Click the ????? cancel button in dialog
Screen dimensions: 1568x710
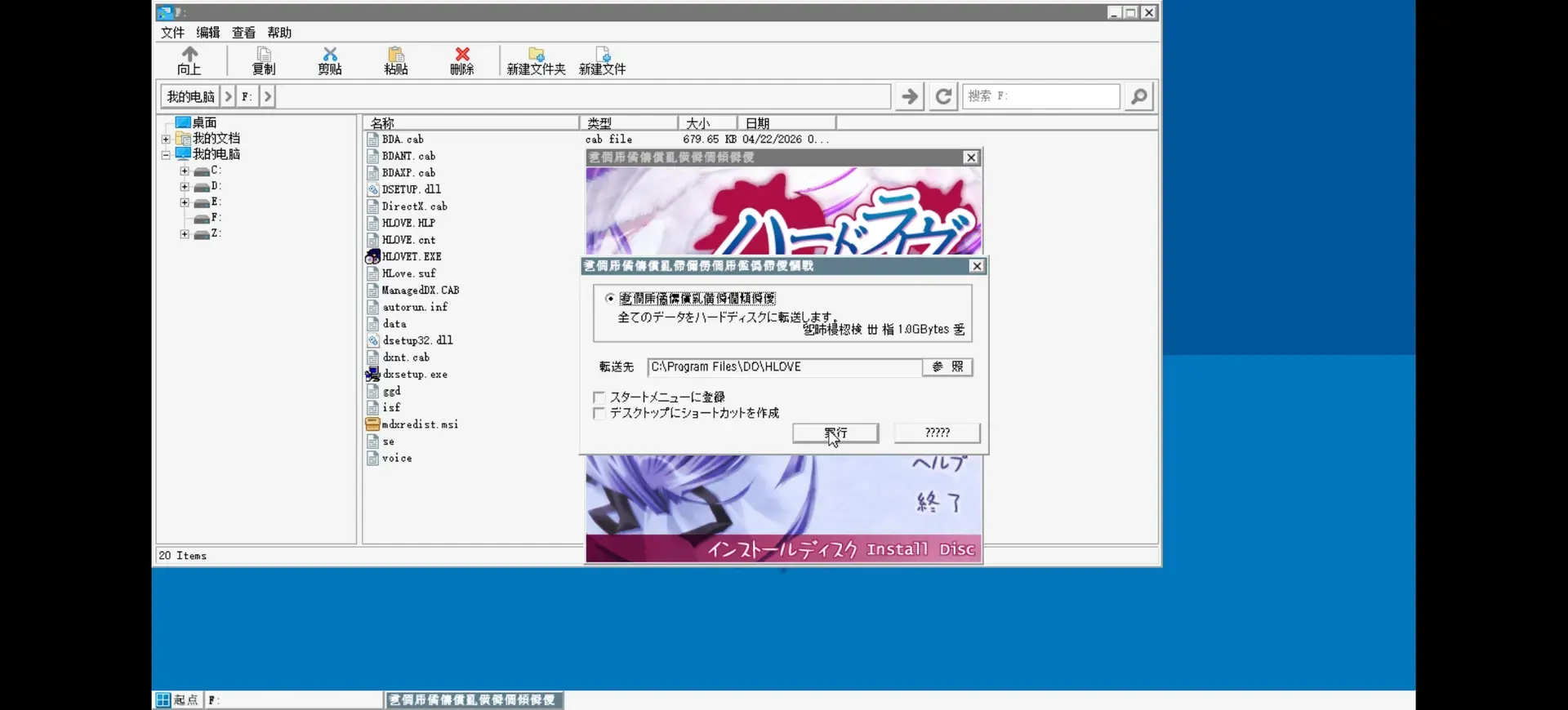[x=937, y=433]
